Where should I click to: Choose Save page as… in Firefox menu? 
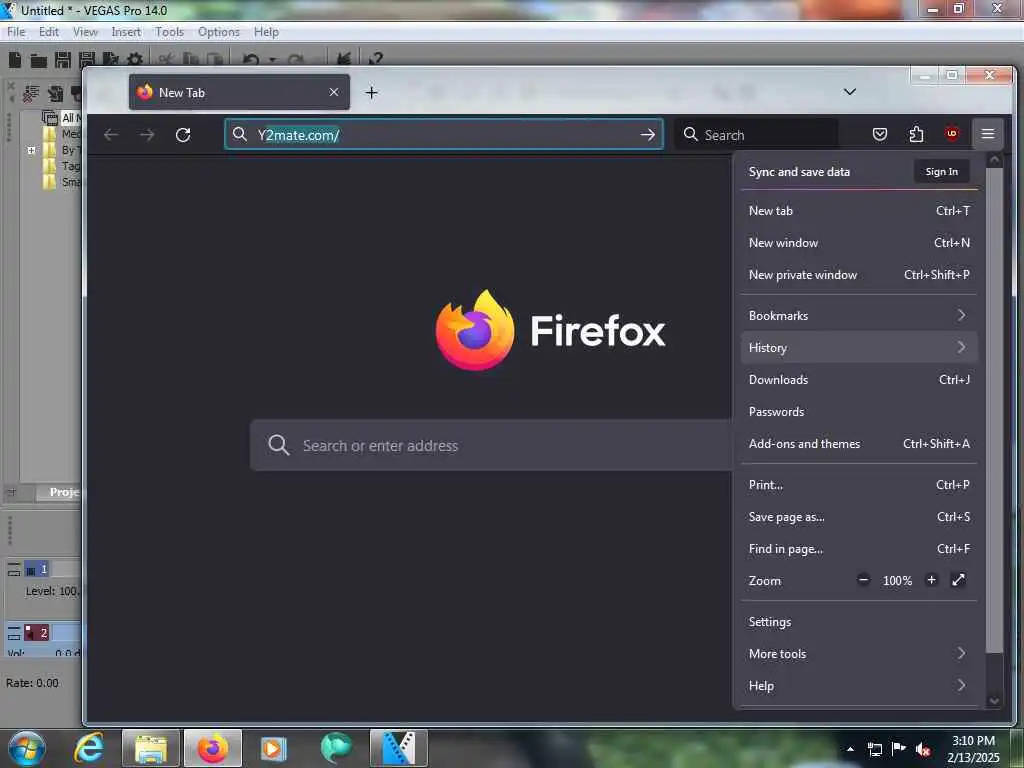pos(859,517)
